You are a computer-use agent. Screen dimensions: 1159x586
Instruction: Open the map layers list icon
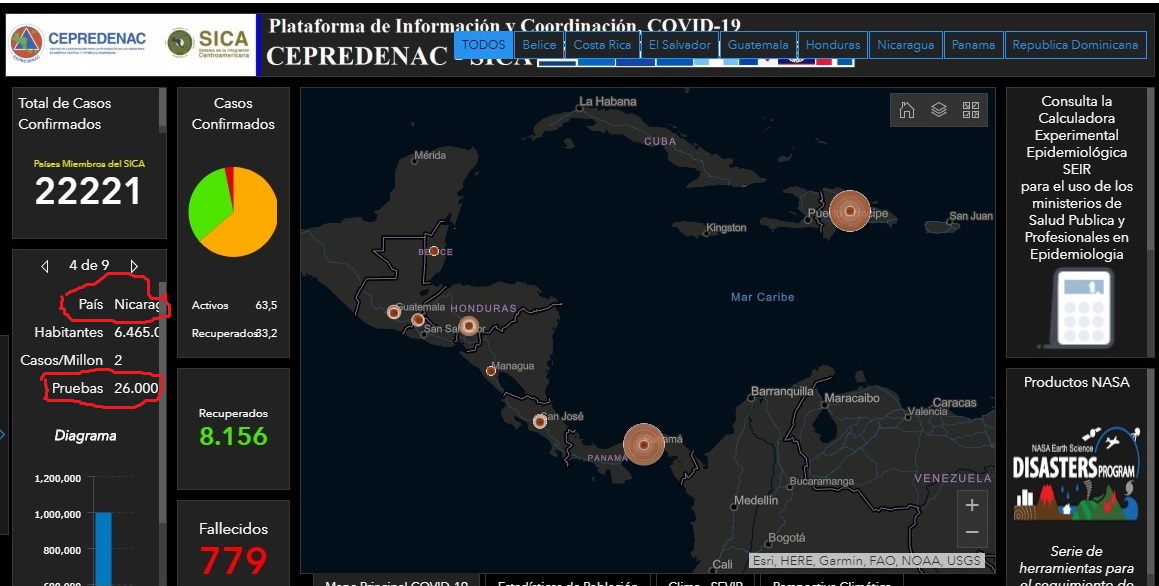tap(939, 110)
